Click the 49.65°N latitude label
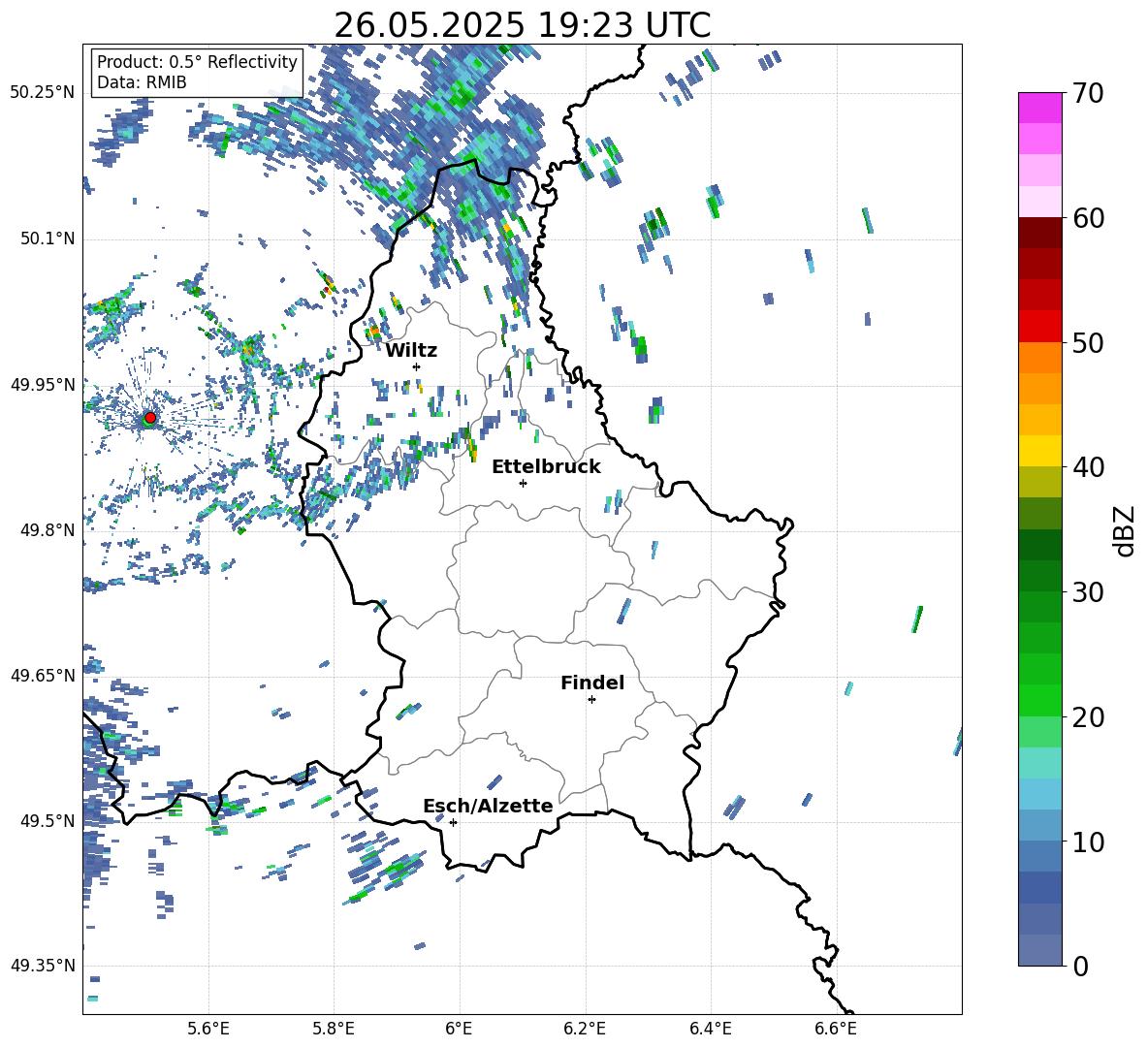1148x1048 pixels. (x=43, y=675)
